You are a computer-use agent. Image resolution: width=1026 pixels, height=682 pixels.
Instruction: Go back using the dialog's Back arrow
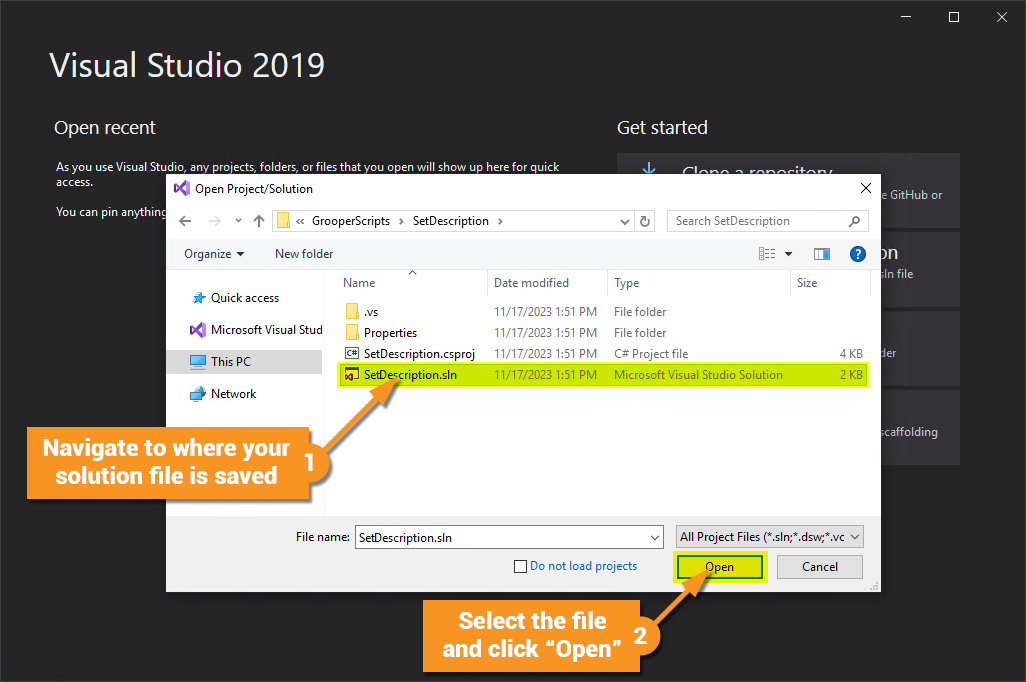click(185, 221)
